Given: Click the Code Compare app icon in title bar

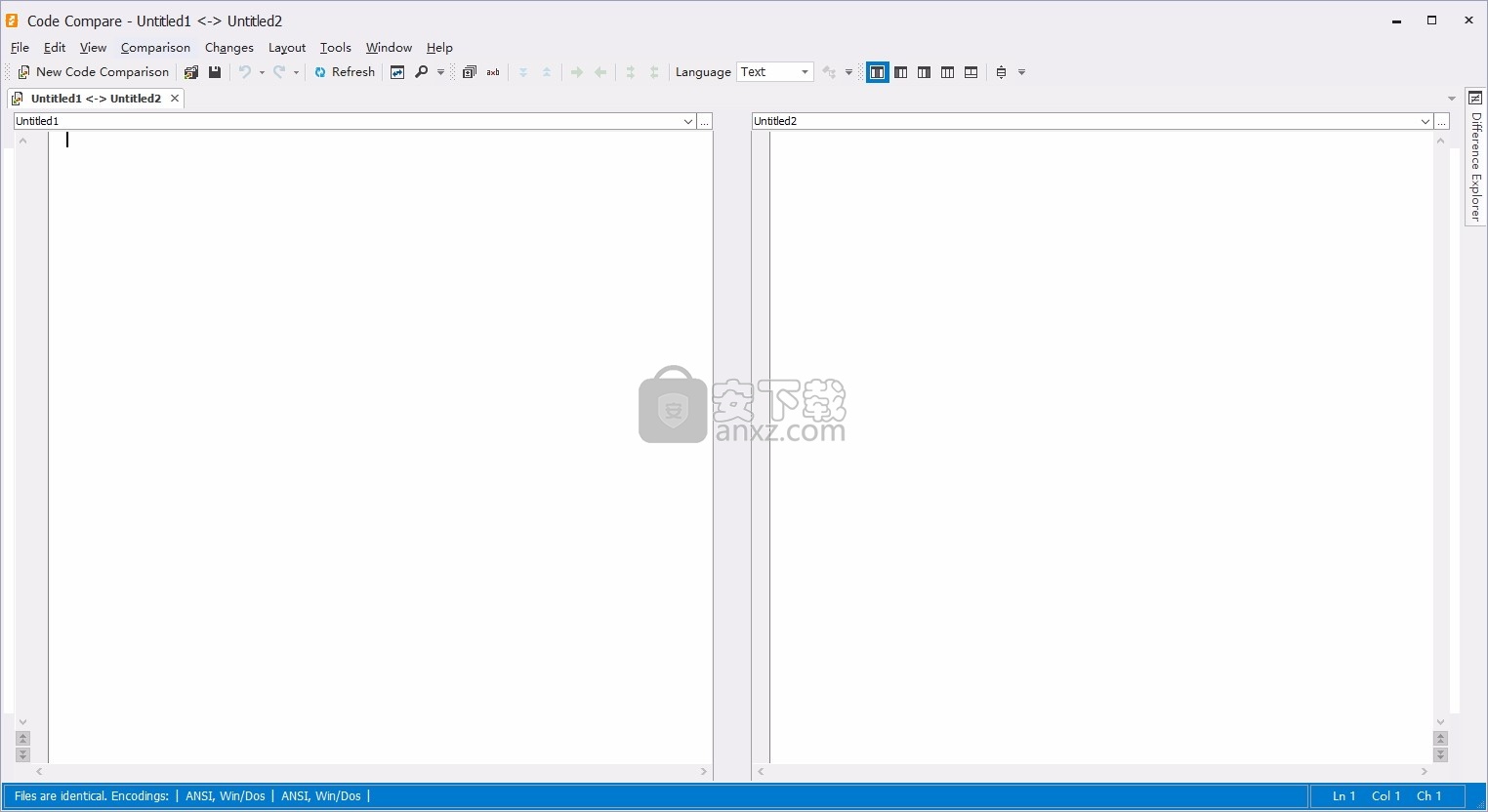Looking at the screenshot, I should tap(13, 20).
